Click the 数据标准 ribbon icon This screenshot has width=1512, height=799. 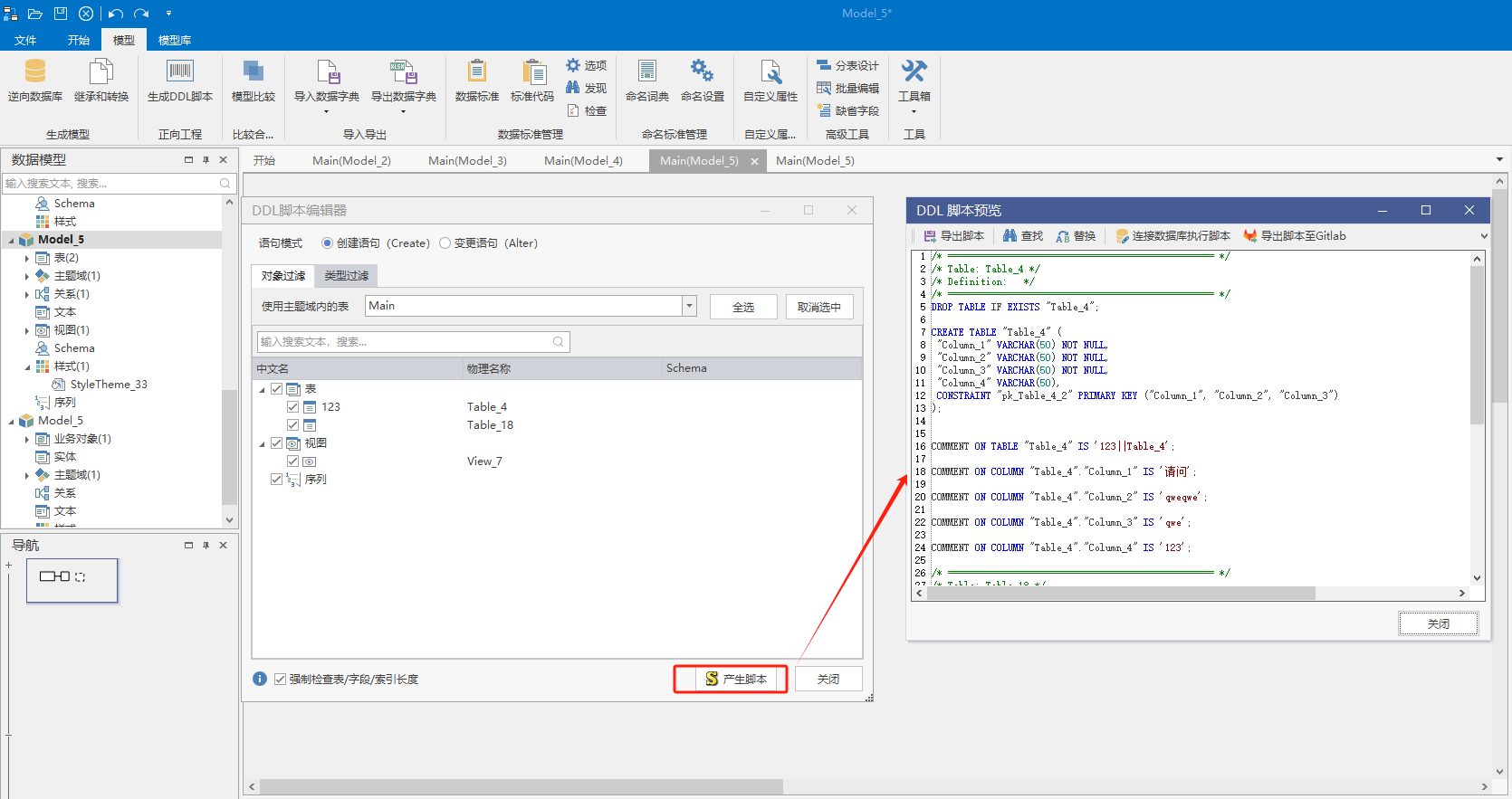[477, 81]
